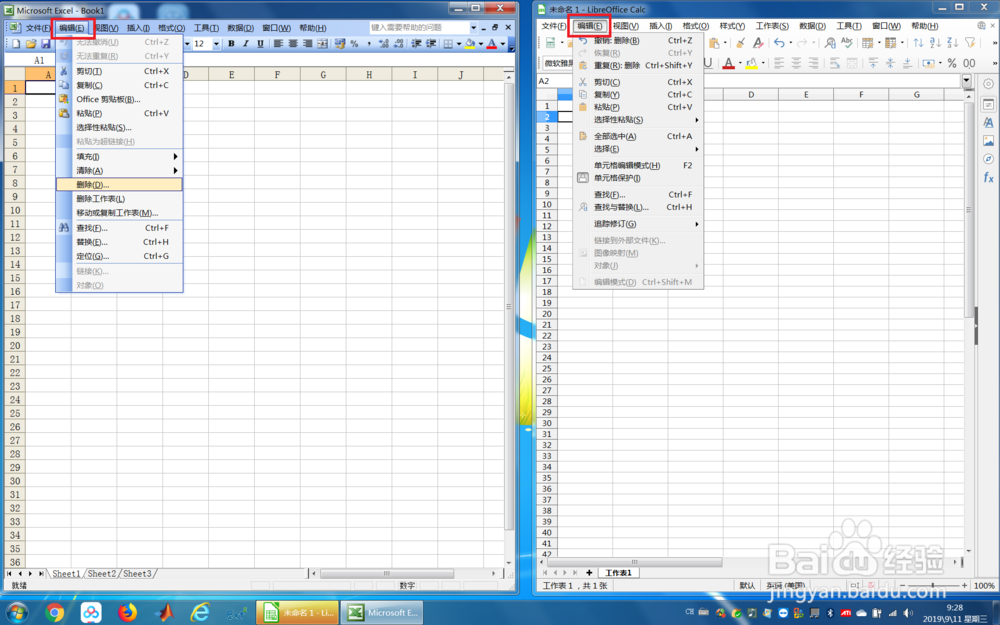Viewport: 1000px width, 625px height.
Task: Click the Save floppy icon in Excel toolbar
Action: (x=45, y=44)
